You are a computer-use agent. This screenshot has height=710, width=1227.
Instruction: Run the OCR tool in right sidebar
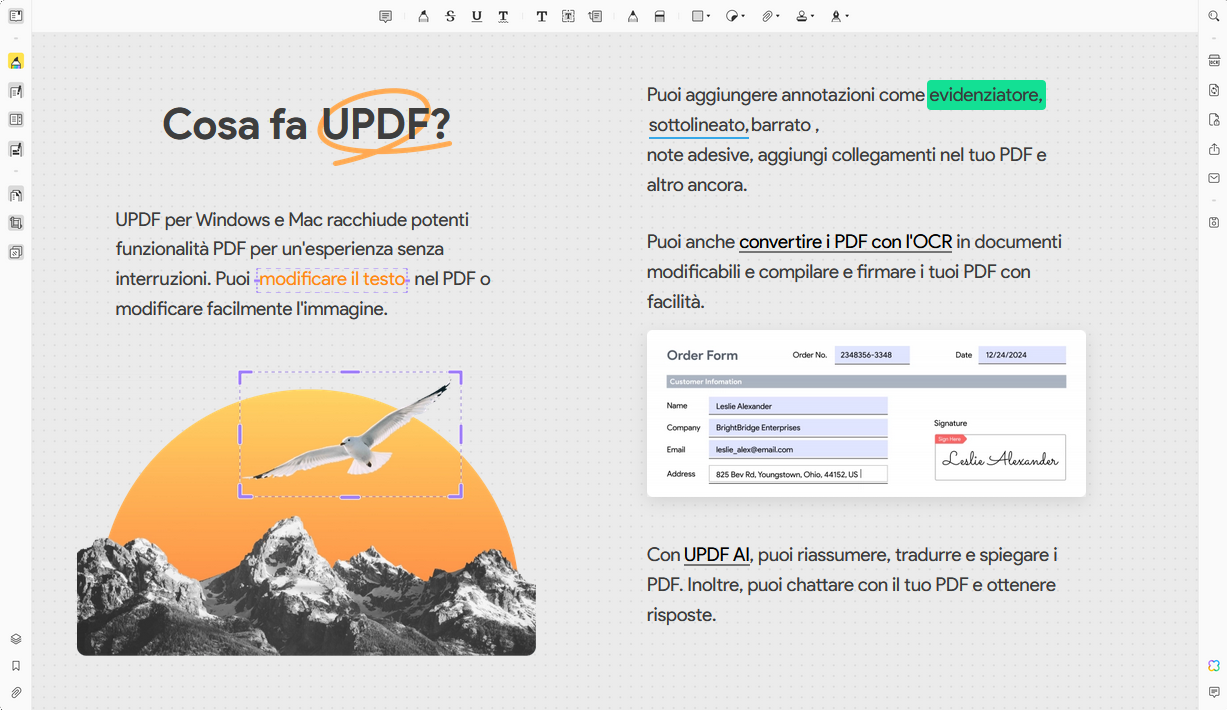pos(1214,61)
